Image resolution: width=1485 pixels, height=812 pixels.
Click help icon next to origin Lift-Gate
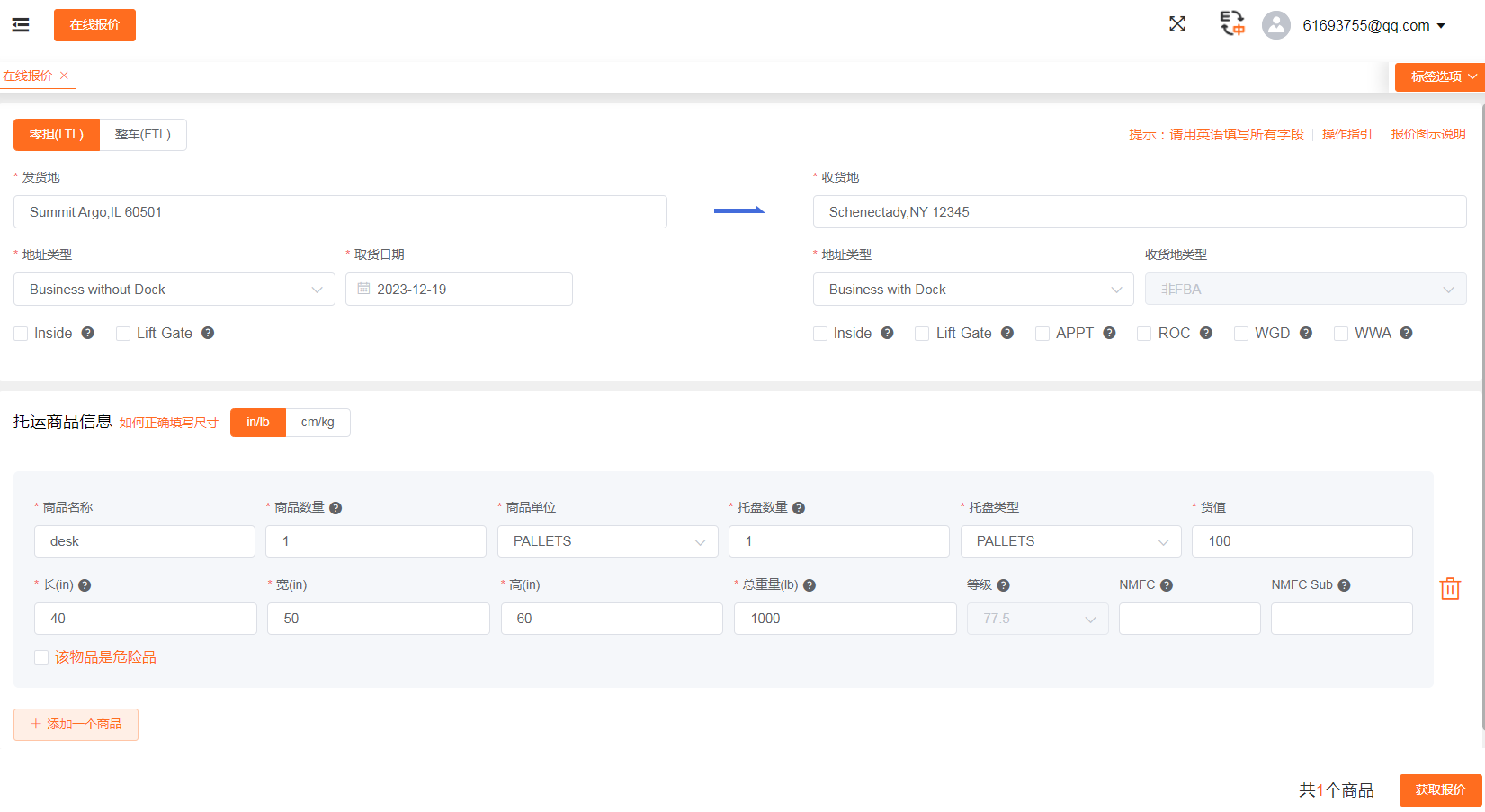coord(208,333)
